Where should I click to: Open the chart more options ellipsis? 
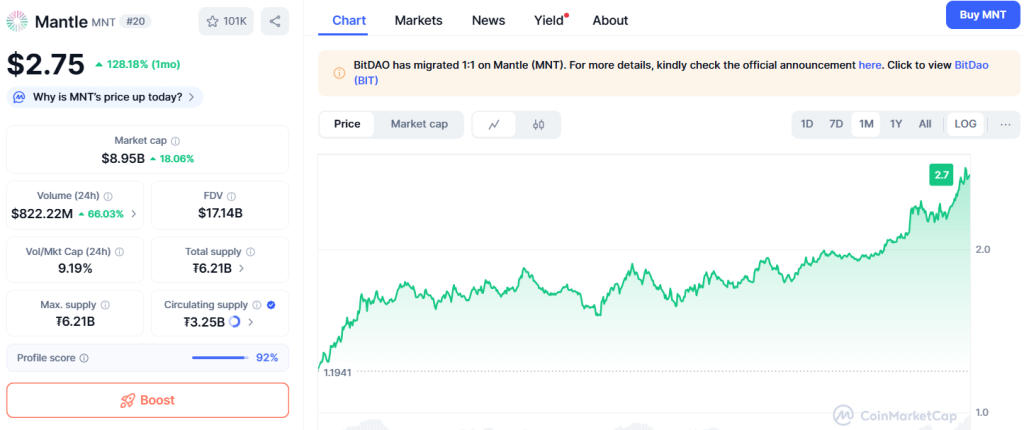[1005, 124]
